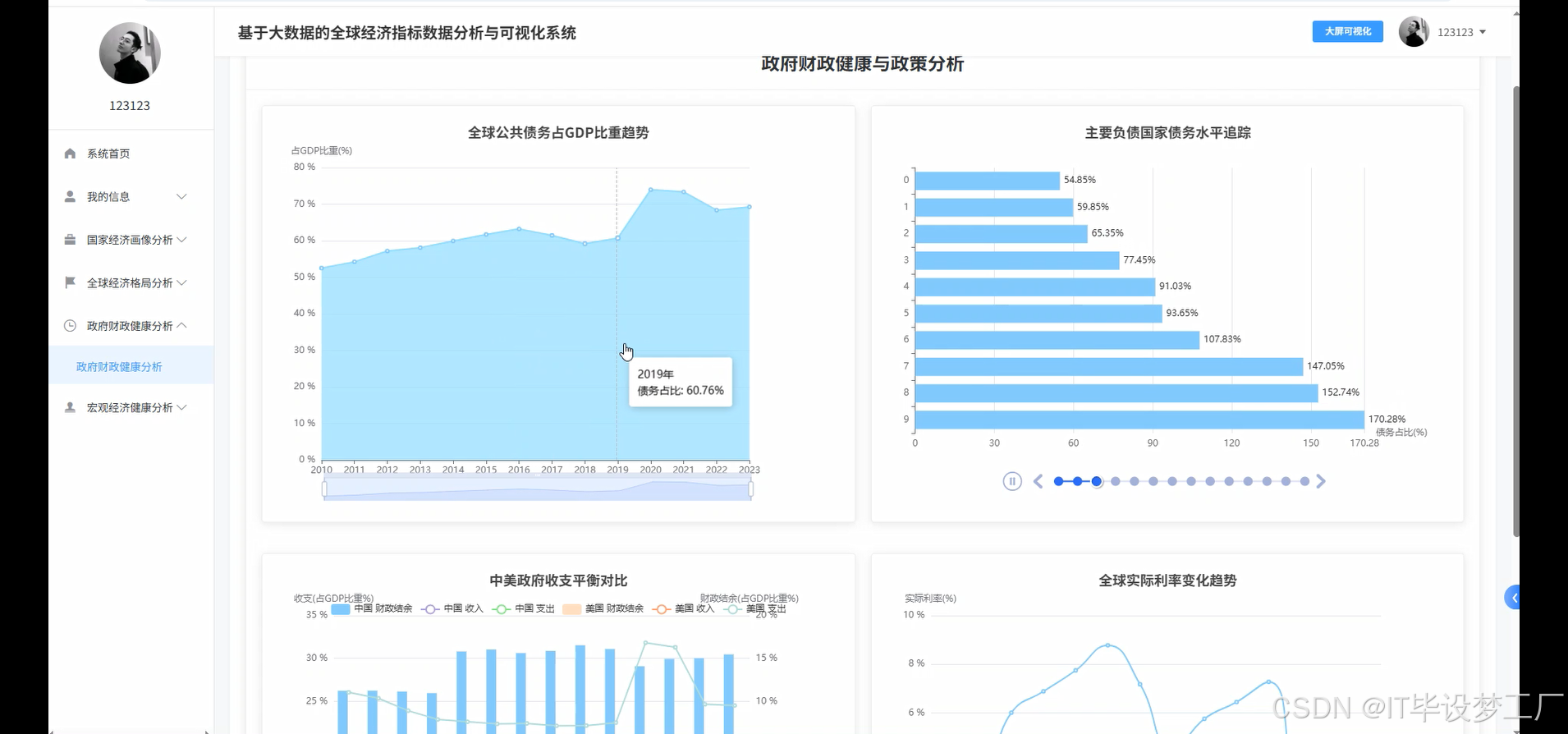This screenshot has height=734, width=1568.
Task: Select the last dot on debt timeline
Action: click(1304, 481)
